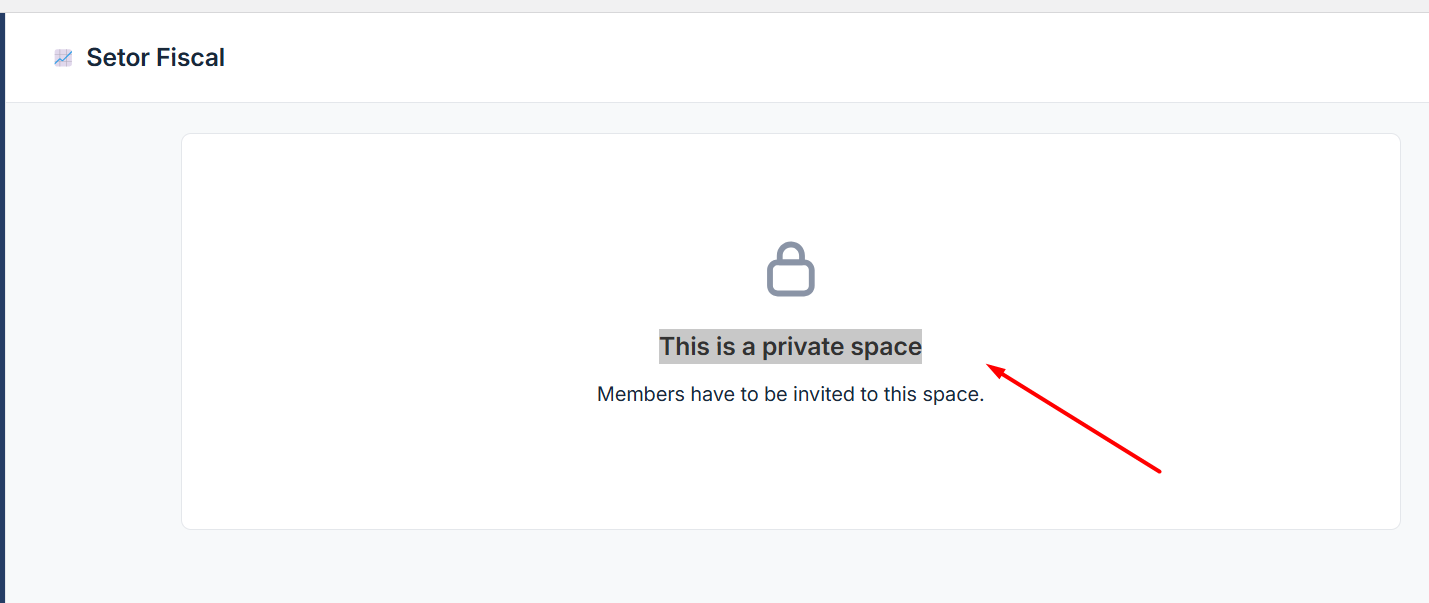
Task: Click the gray bar at the very top
Action: 714,6
